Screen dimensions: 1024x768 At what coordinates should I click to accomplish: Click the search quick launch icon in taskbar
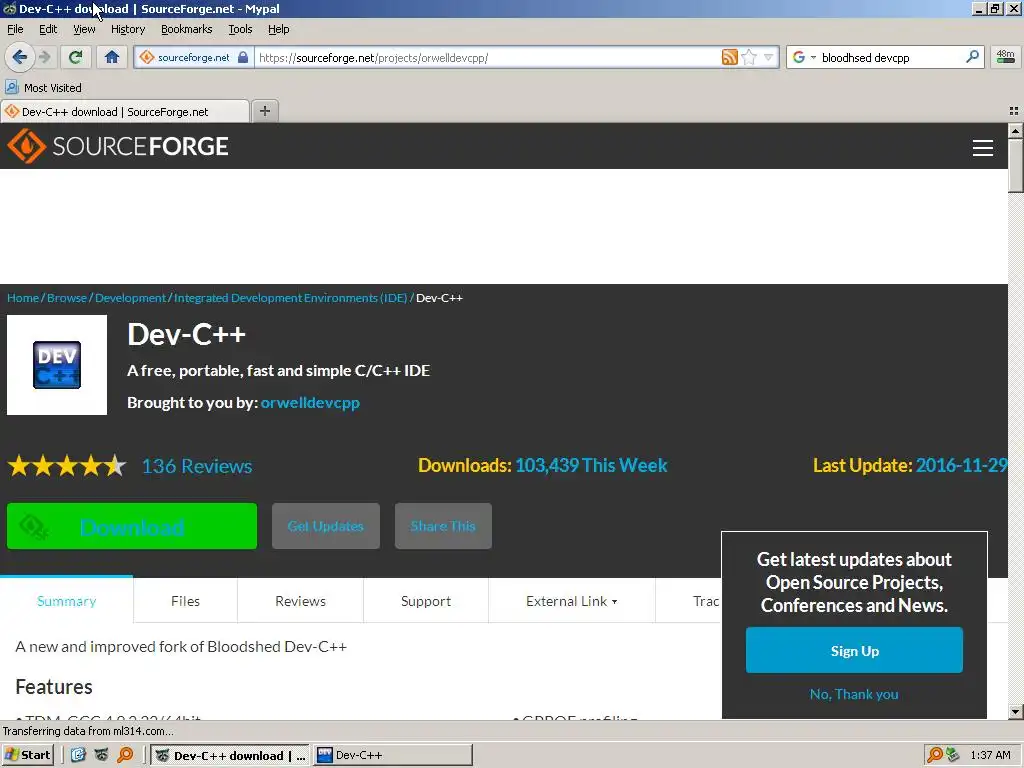click(x=125, y=755)
